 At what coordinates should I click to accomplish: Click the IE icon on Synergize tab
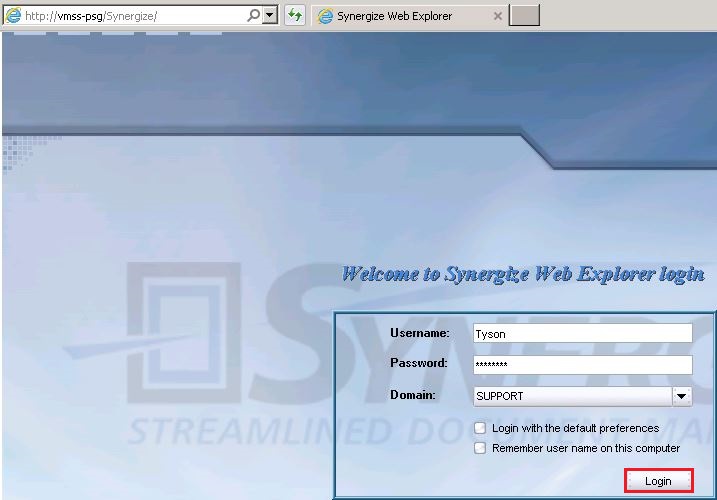[325, 16]
